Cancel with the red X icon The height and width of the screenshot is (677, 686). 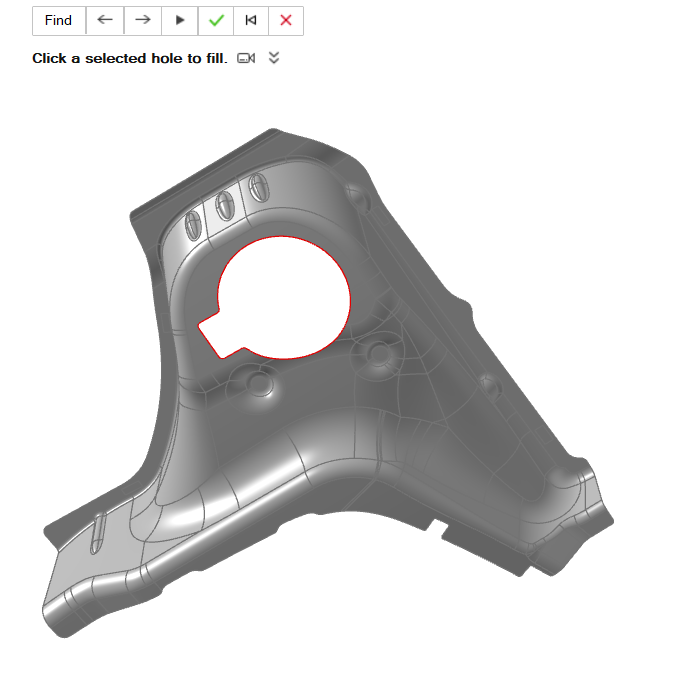click(x=286, y=21)
